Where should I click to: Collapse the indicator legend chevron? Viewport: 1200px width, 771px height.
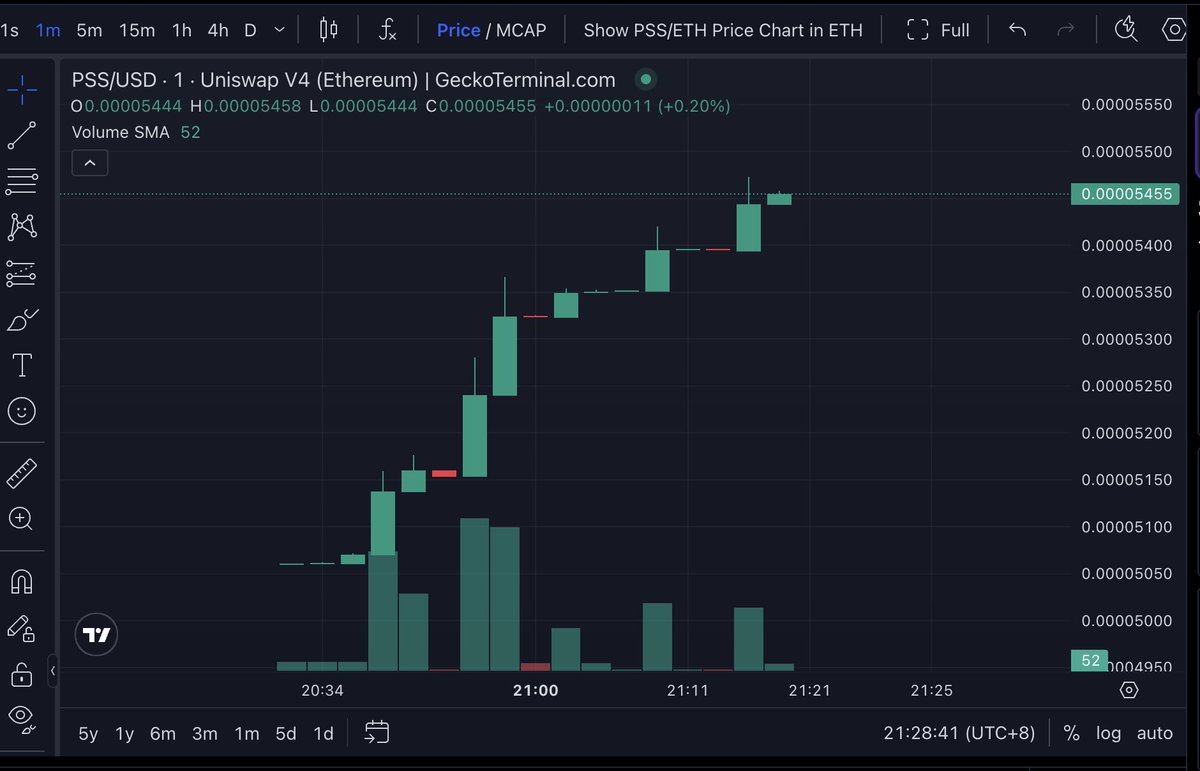[x=90, y=162]
